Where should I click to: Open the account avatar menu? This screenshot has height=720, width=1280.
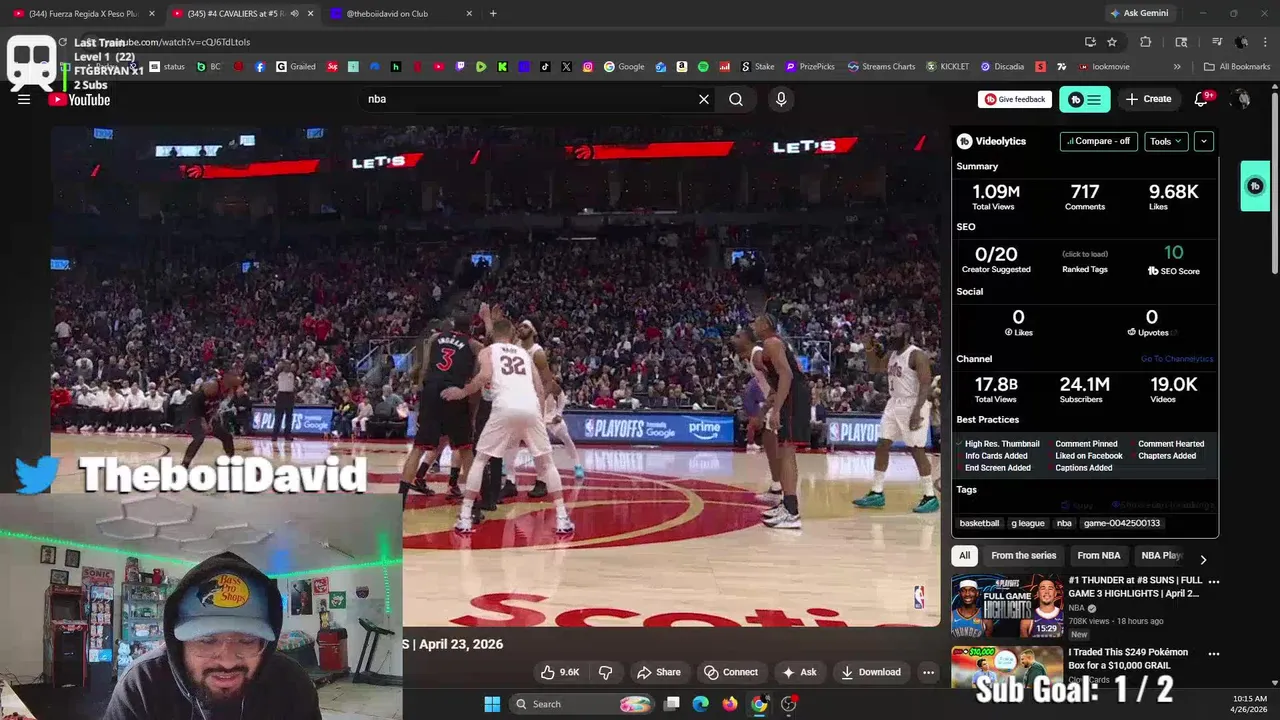pos(1242,99)
